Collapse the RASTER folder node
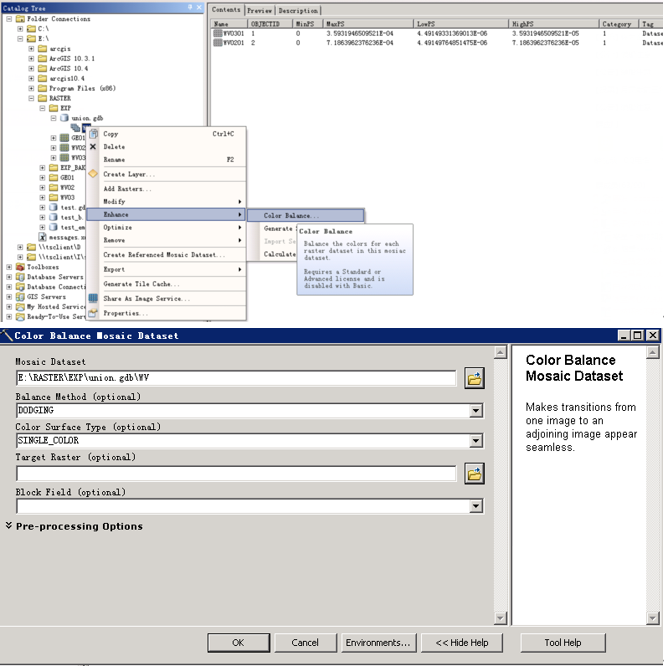 point(31,98)
